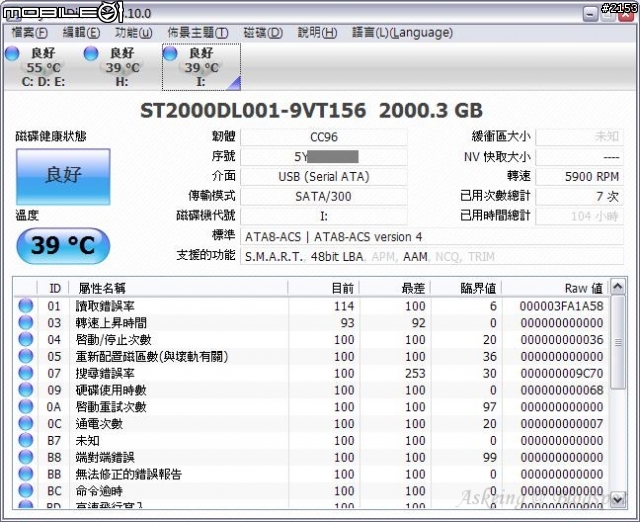
Task: Click the raw value 000000009C70
Action: [562, 373]
